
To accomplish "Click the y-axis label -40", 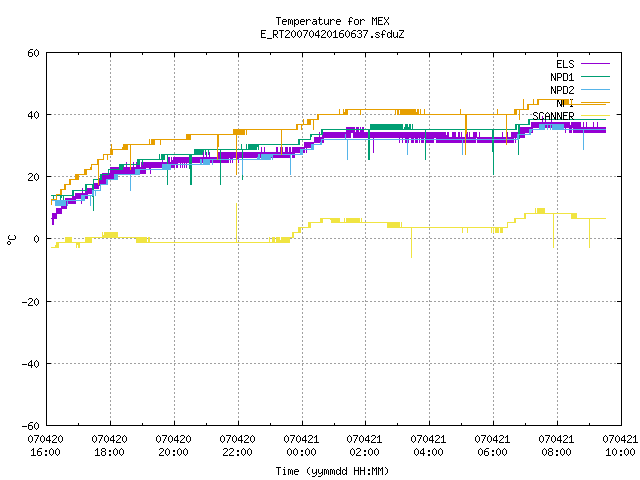I will [31, 364].
